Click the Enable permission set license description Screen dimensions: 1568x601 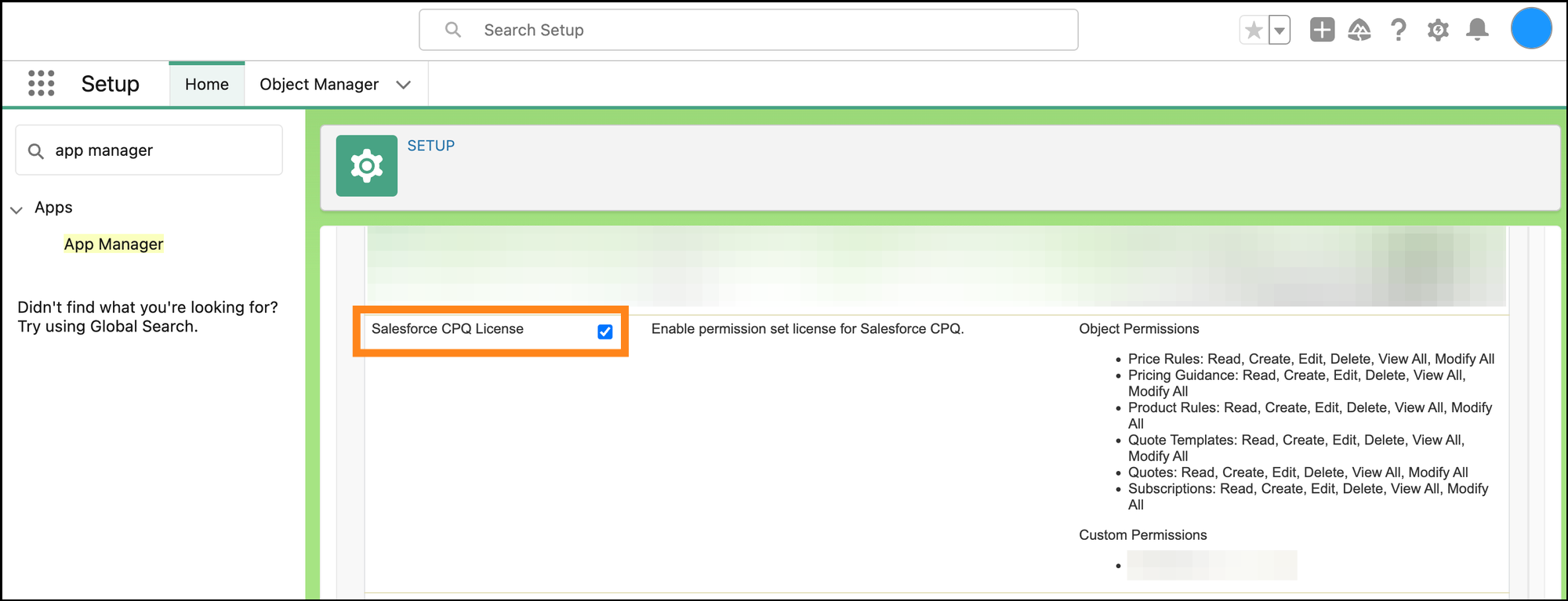click(x=808, y=328)
